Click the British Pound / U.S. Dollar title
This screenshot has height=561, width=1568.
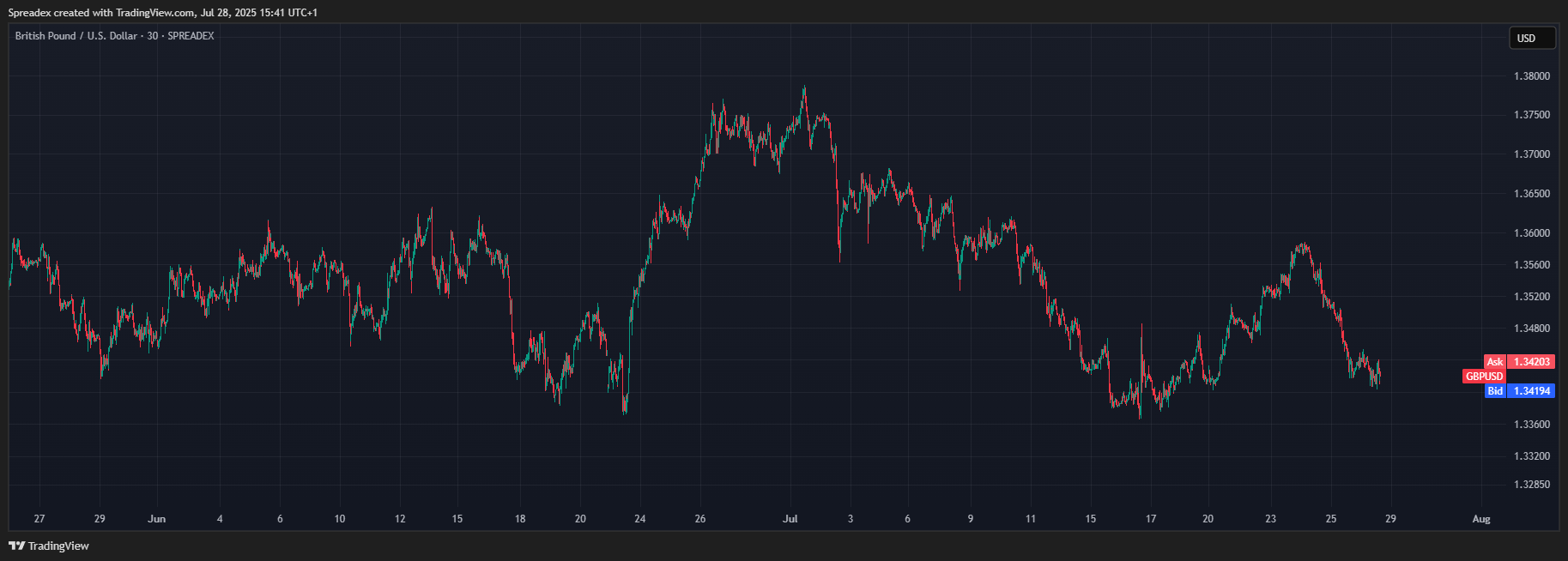tap(76, 36)
